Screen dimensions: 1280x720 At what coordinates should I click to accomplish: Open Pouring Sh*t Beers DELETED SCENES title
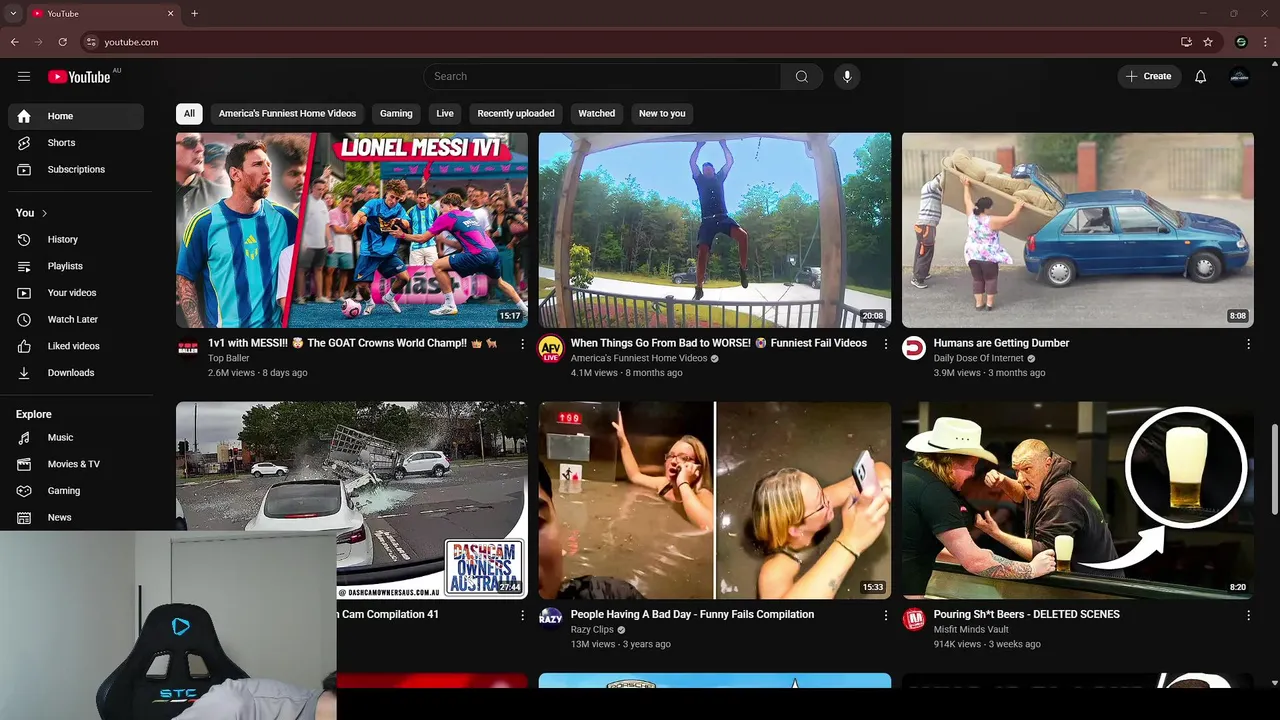(x=1026, y=615)
